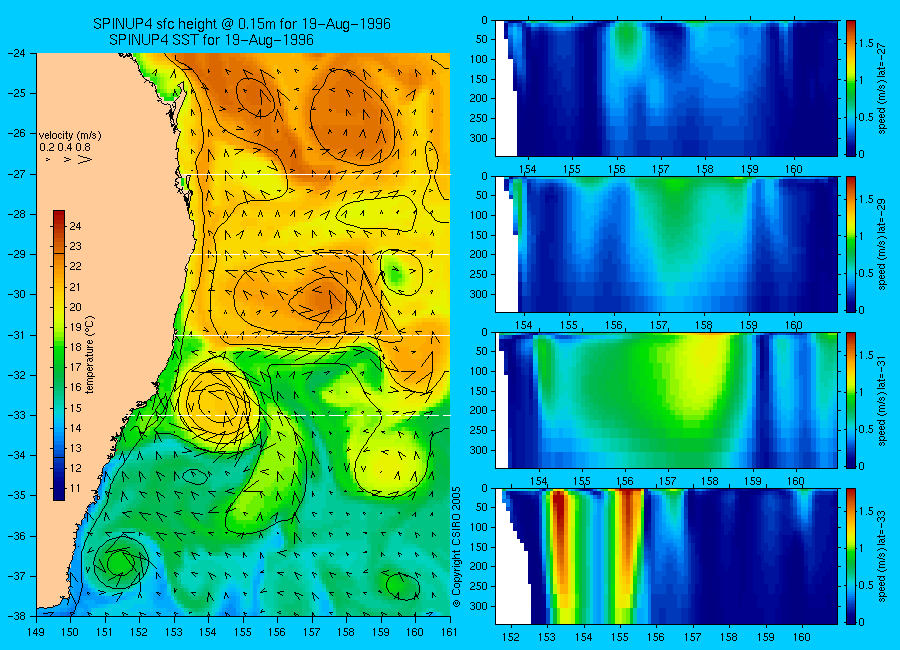Click the '24' value on temperature scale
This screenshot has width=900, height=650.
click(x=75, y=226)
